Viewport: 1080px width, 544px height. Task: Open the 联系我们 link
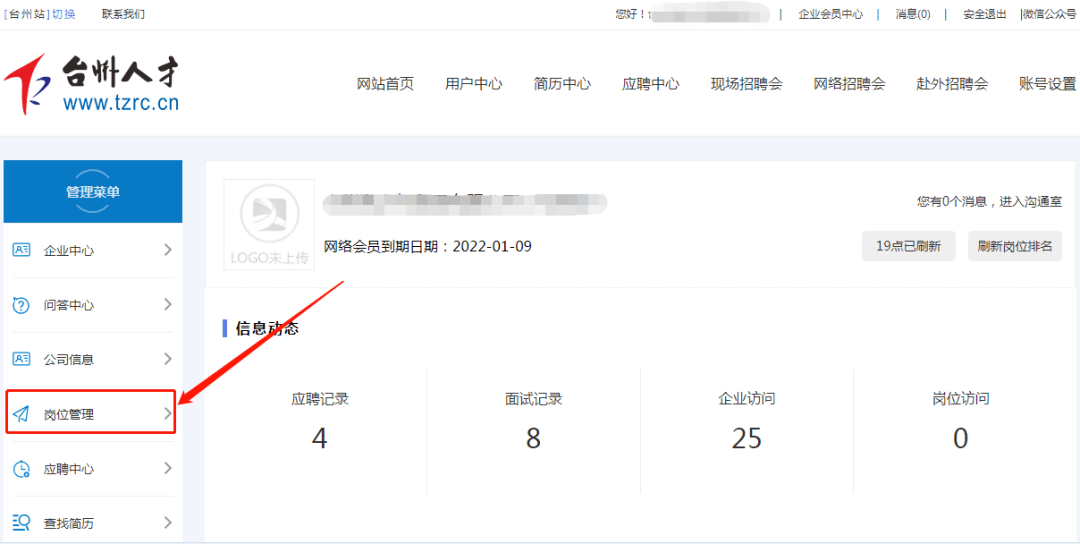(x=123, y=14)
